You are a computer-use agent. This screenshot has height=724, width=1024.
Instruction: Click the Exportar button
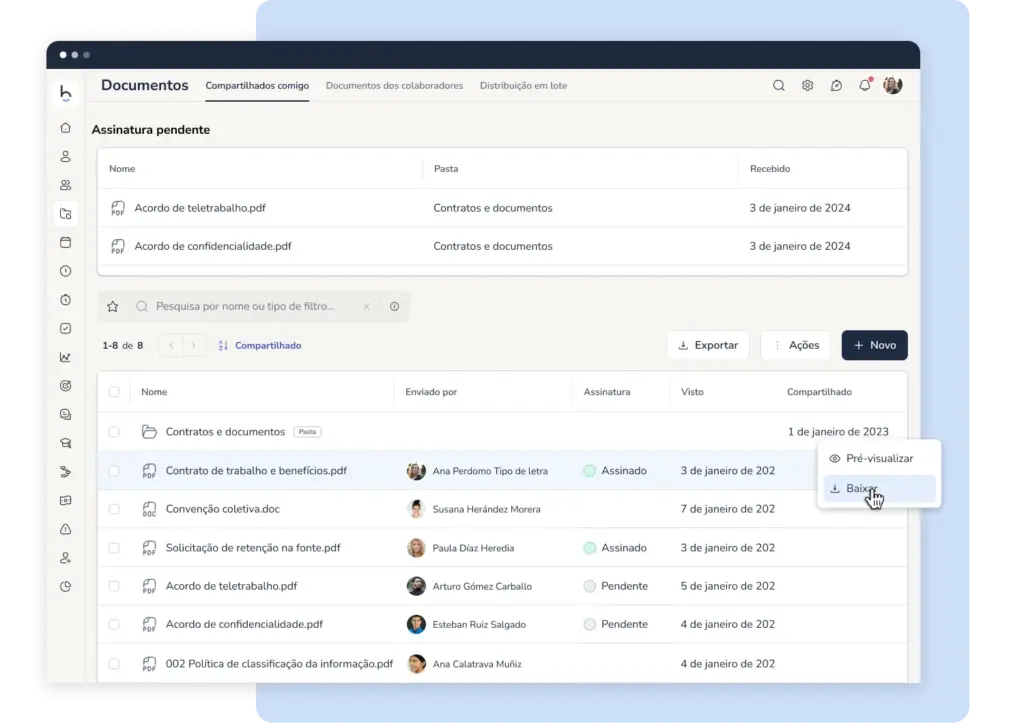[708, 345]
